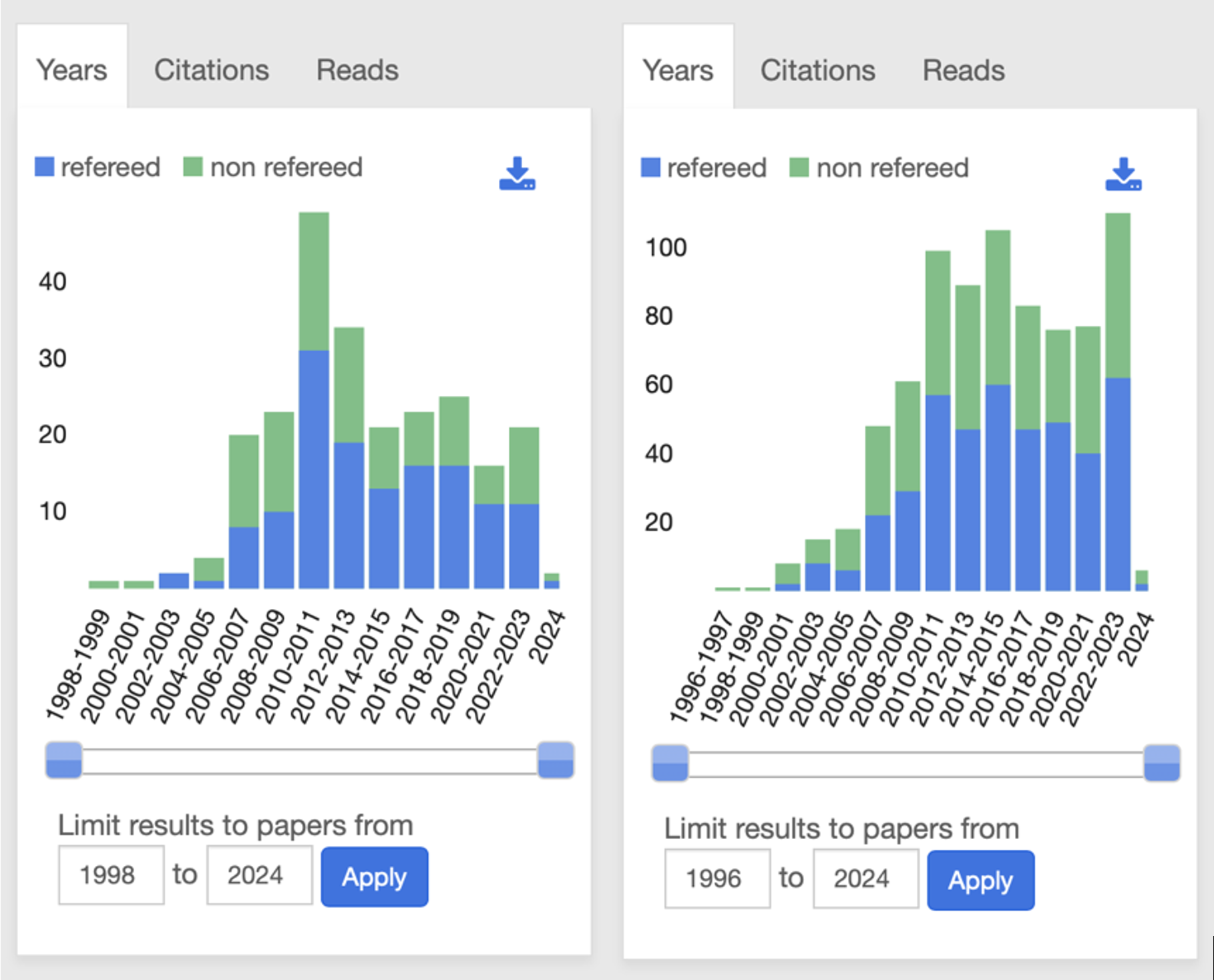Click left slider handle in right panel
Image resolution: width=1214 pixels, height=980 pixels.
tap(670, 763)
